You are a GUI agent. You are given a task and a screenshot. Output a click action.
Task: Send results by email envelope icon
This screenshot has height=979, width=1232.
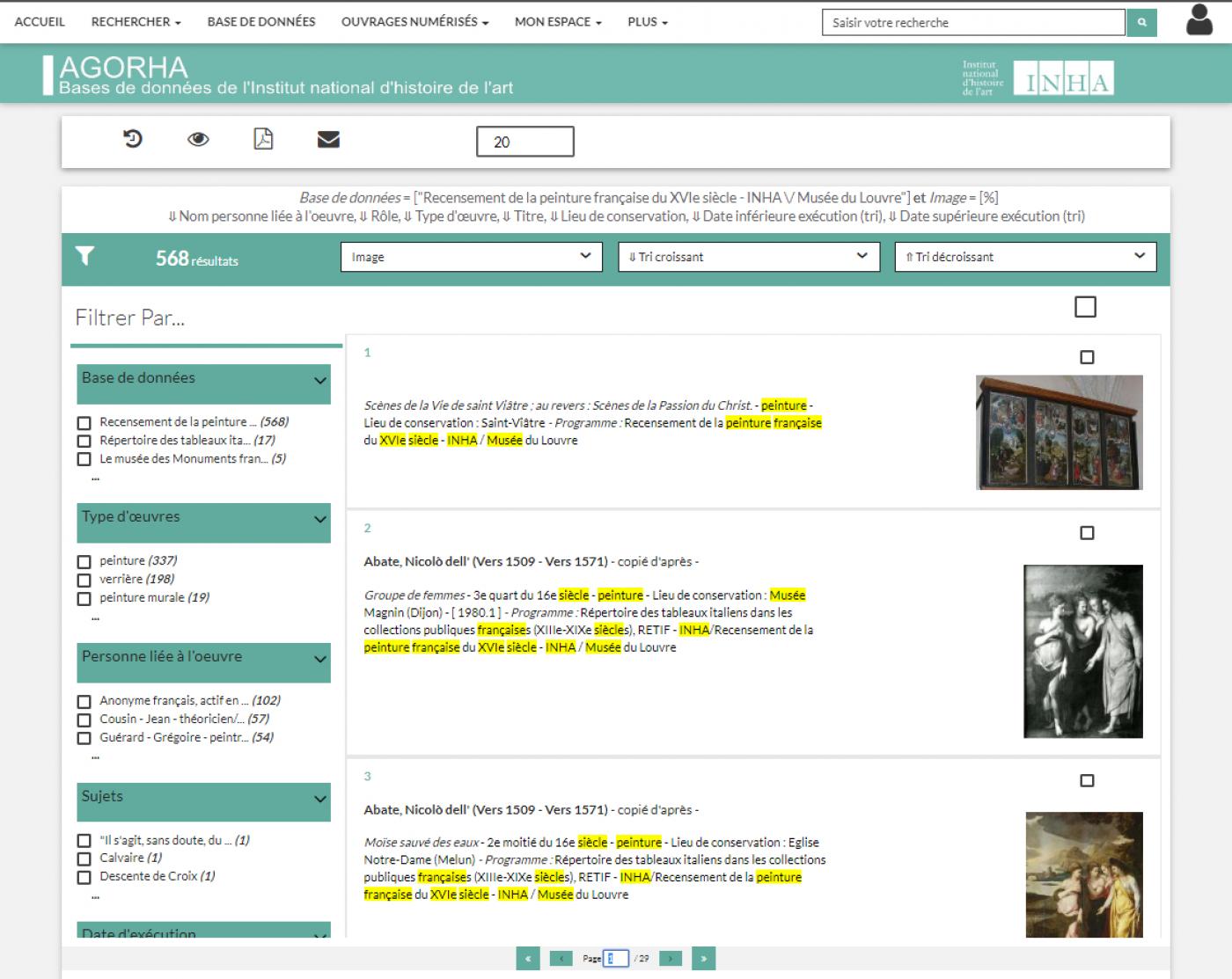tap(328, 139)
